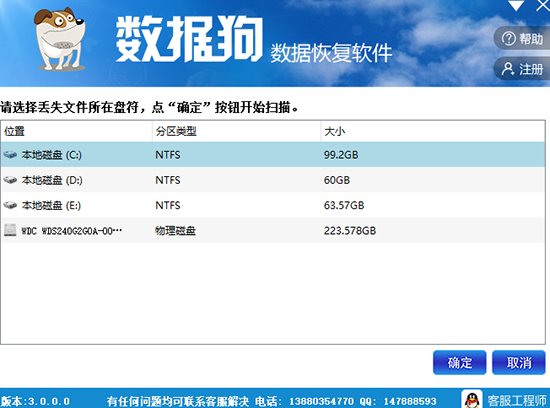Click the QQ number 147888593
The image size is (550, 408).
point(410,401)
